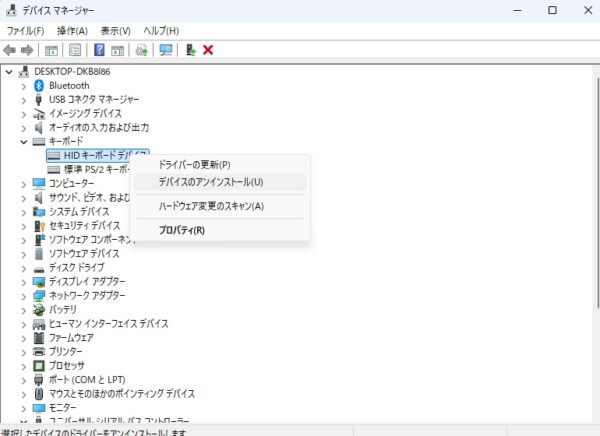Screen dimensions: 600x436
Task: Click the USB コネクタ マネージャー icon
Action: point(39,100)
